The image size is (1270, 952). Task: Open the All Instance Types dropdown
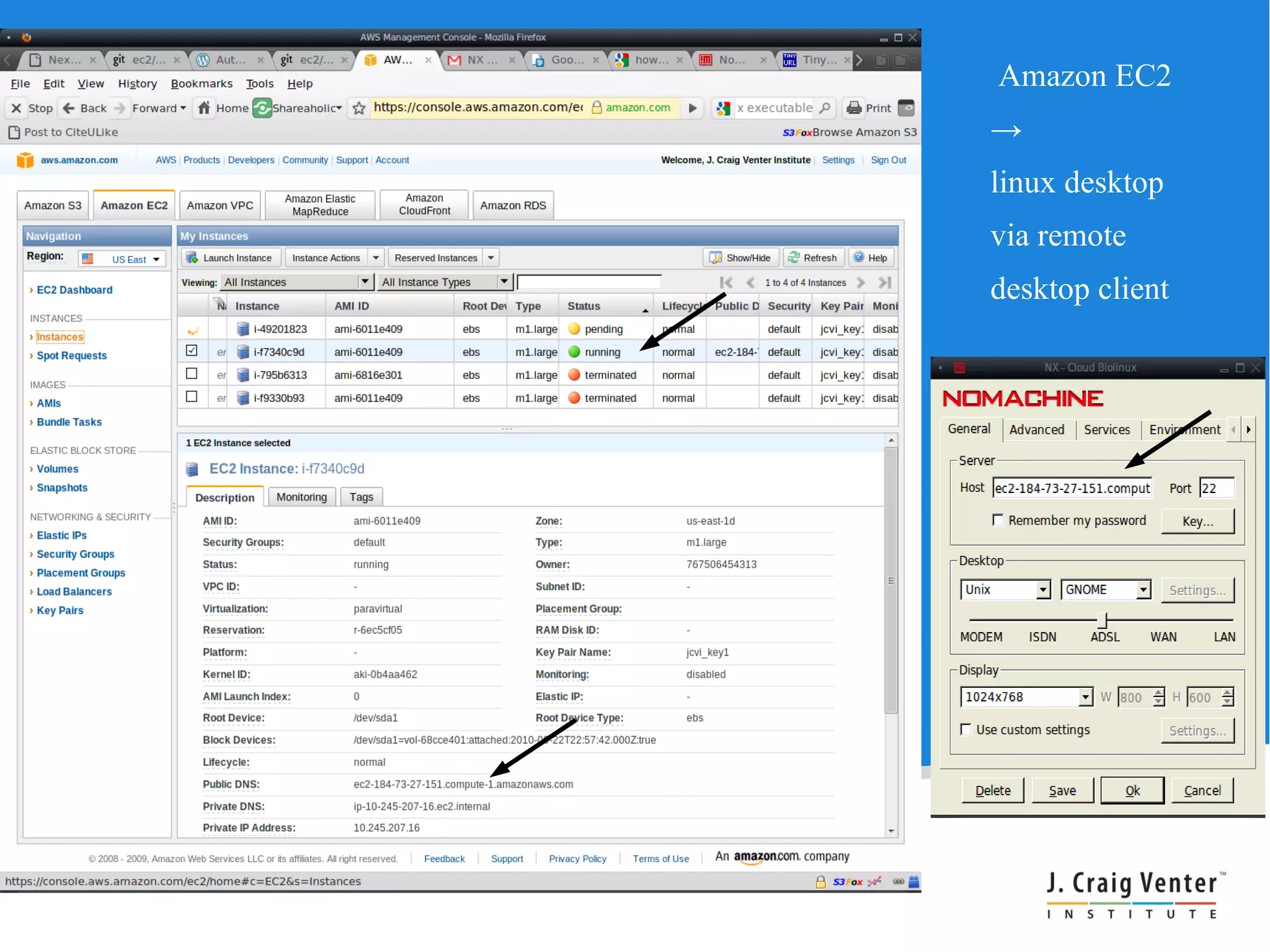[x=445, y=283]
